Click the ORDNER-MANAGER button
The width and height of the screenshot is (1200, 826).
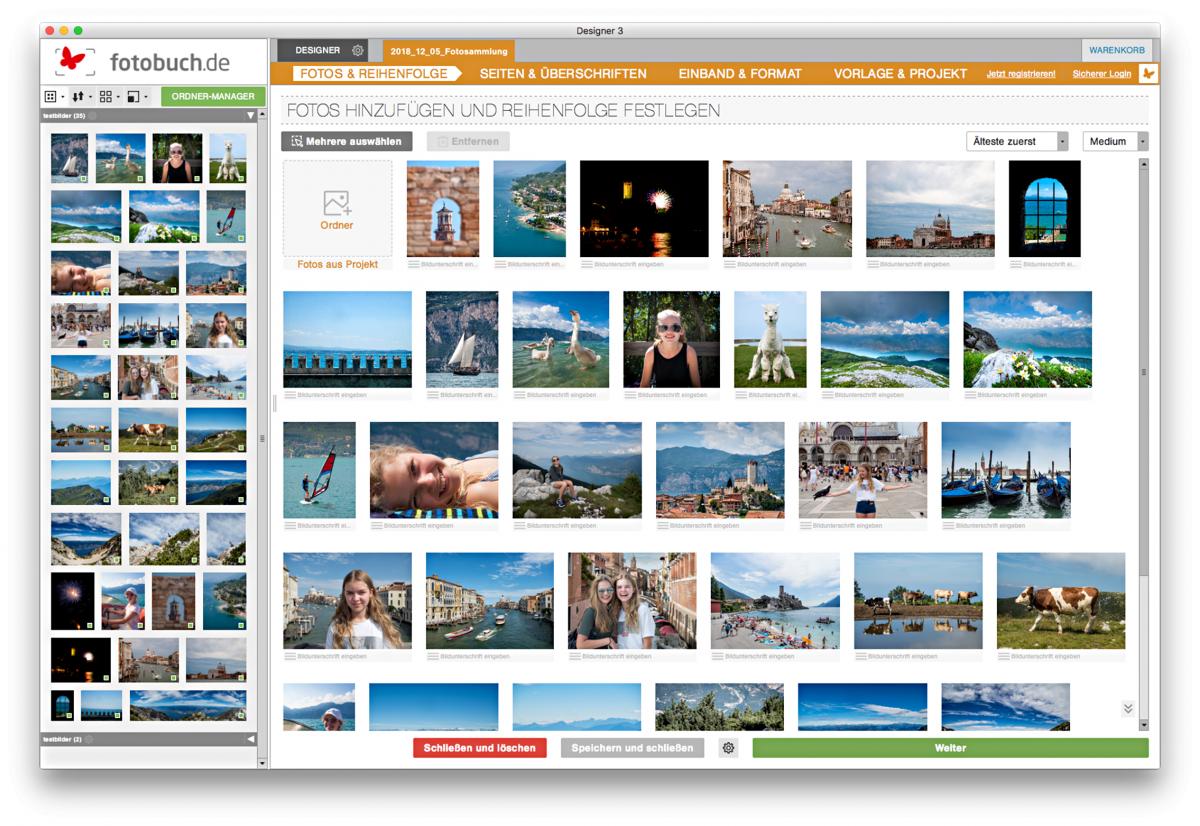(213, 97)
